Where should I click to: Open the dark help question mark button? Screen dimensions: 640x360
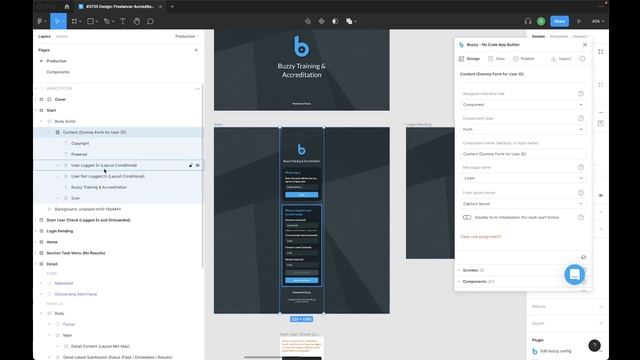point(594,346)
